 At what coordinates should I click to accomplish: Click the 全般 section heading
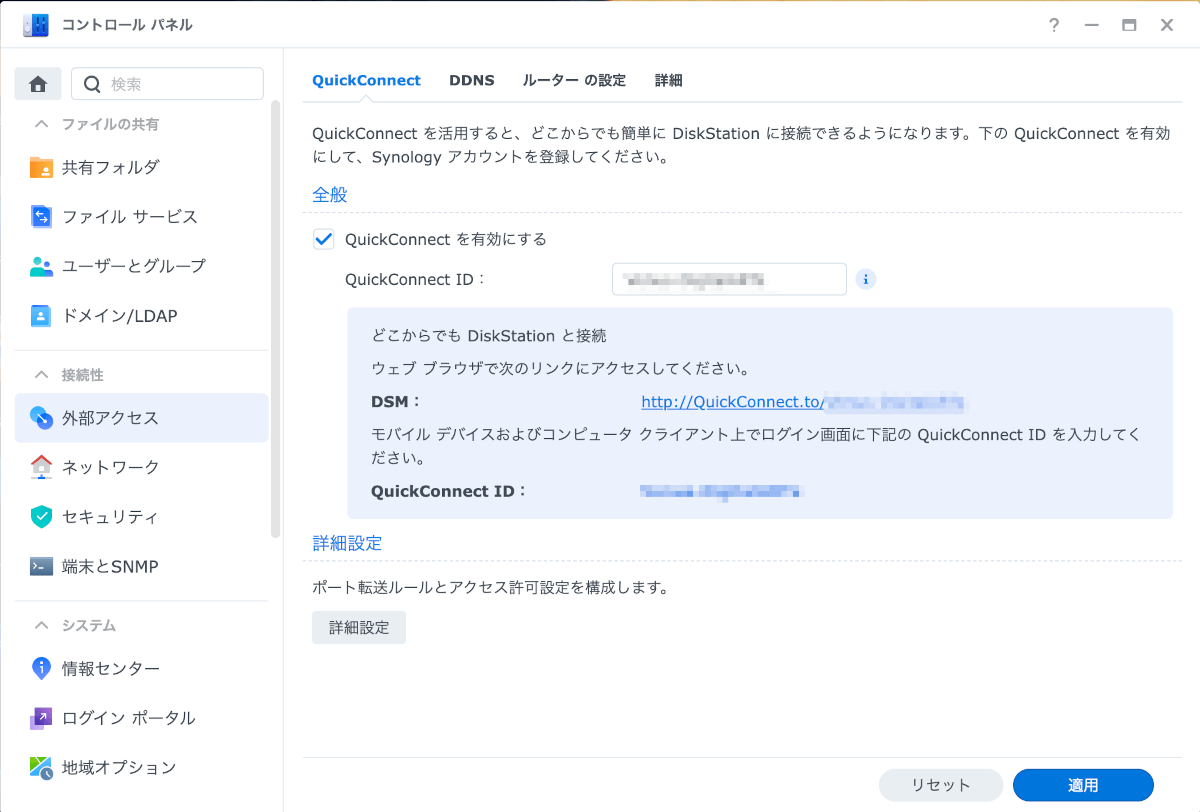[330, 195]
